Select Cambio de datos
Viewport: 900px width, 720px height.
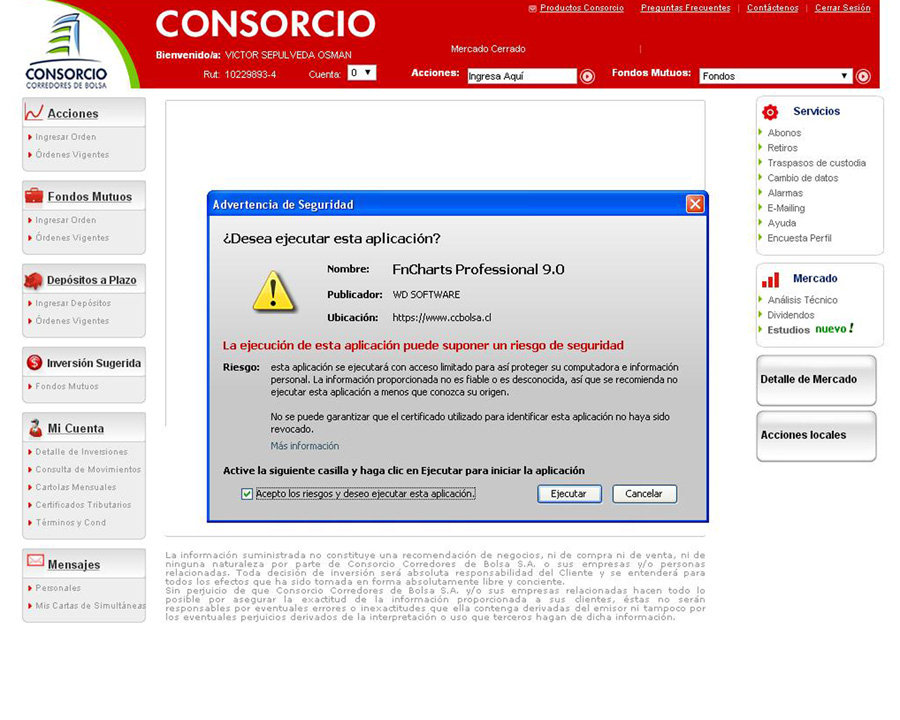tap(802, 178)
